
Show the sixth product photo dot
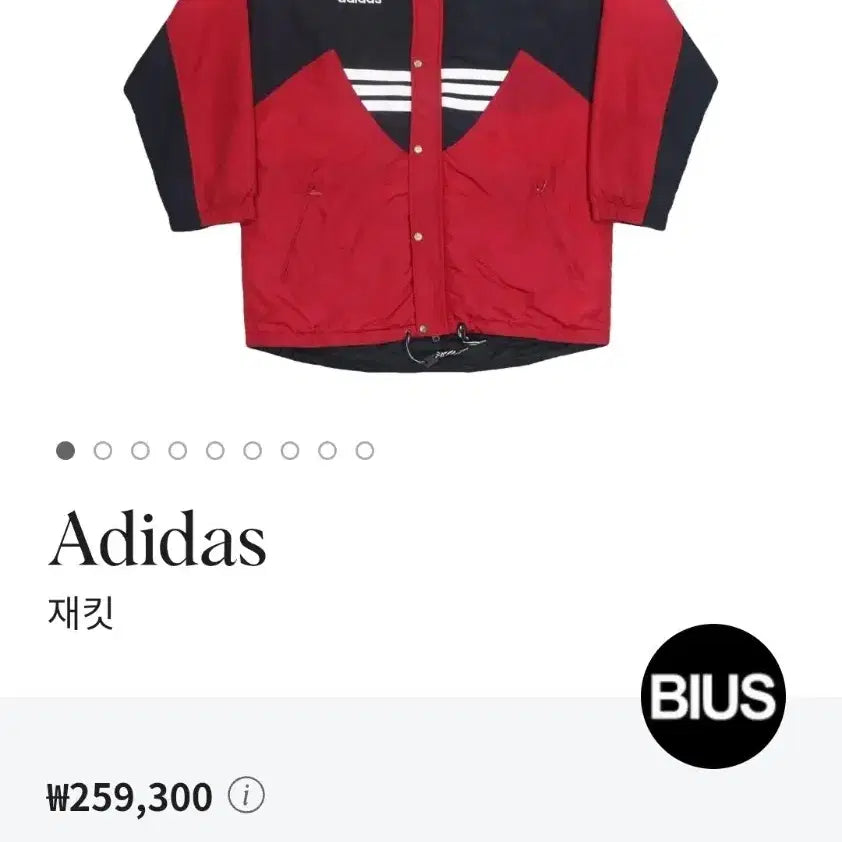pyautogui.click(x=252, y=451)
